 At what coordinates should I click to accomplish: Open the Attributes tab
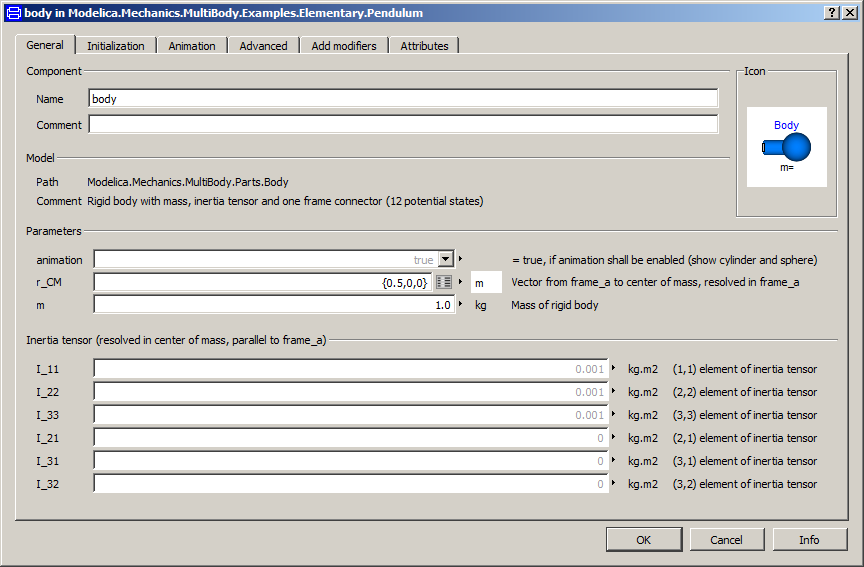coord(424,46)
